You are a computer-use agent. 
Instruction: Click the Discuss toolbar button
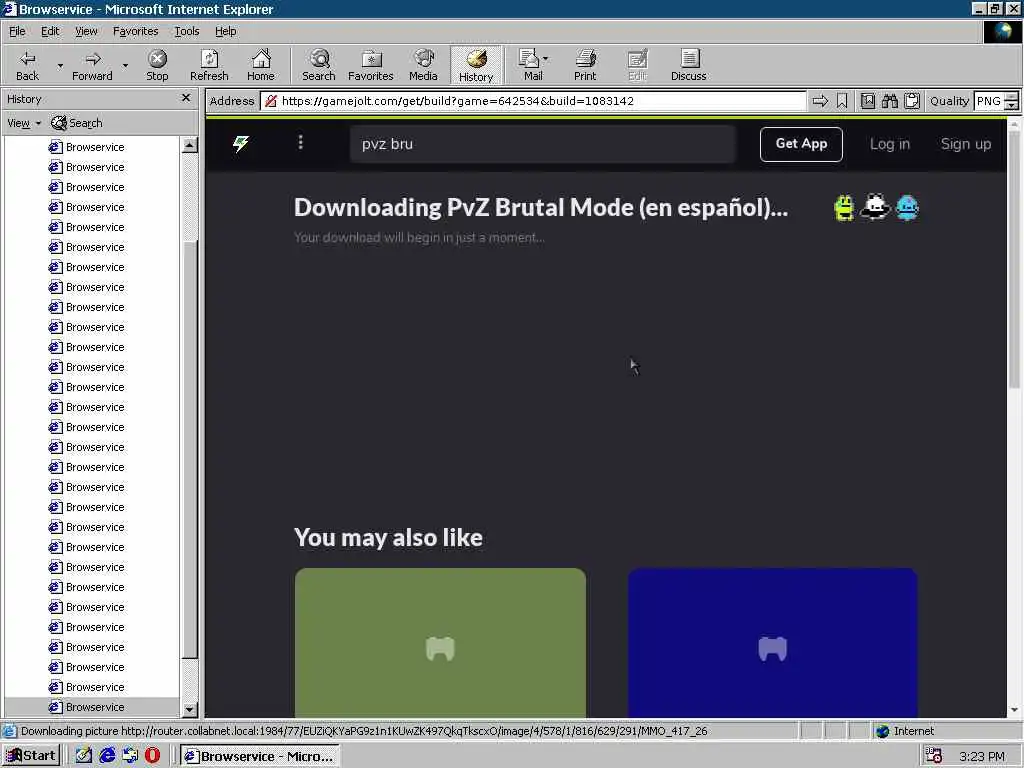coord(688,65)
